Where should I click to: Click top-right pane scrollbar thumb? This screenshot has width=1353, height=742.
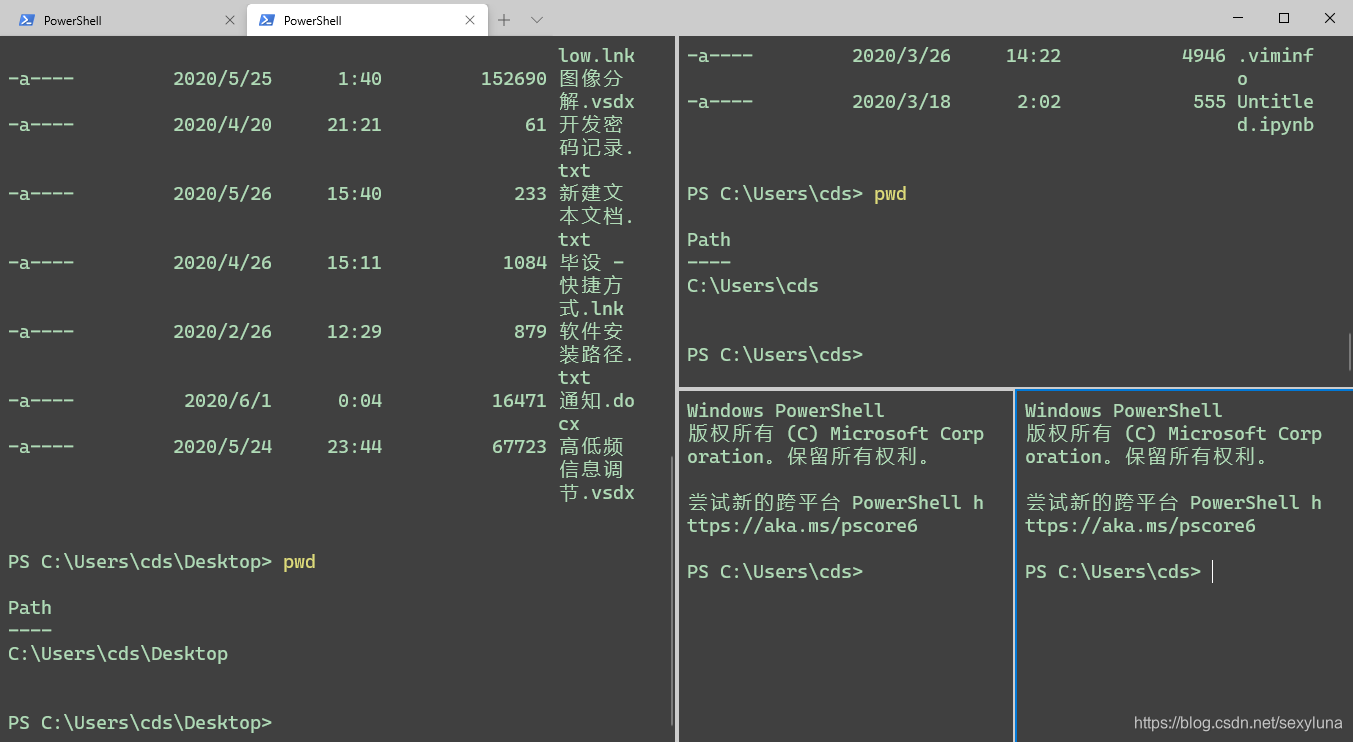tap(1349, 351)
